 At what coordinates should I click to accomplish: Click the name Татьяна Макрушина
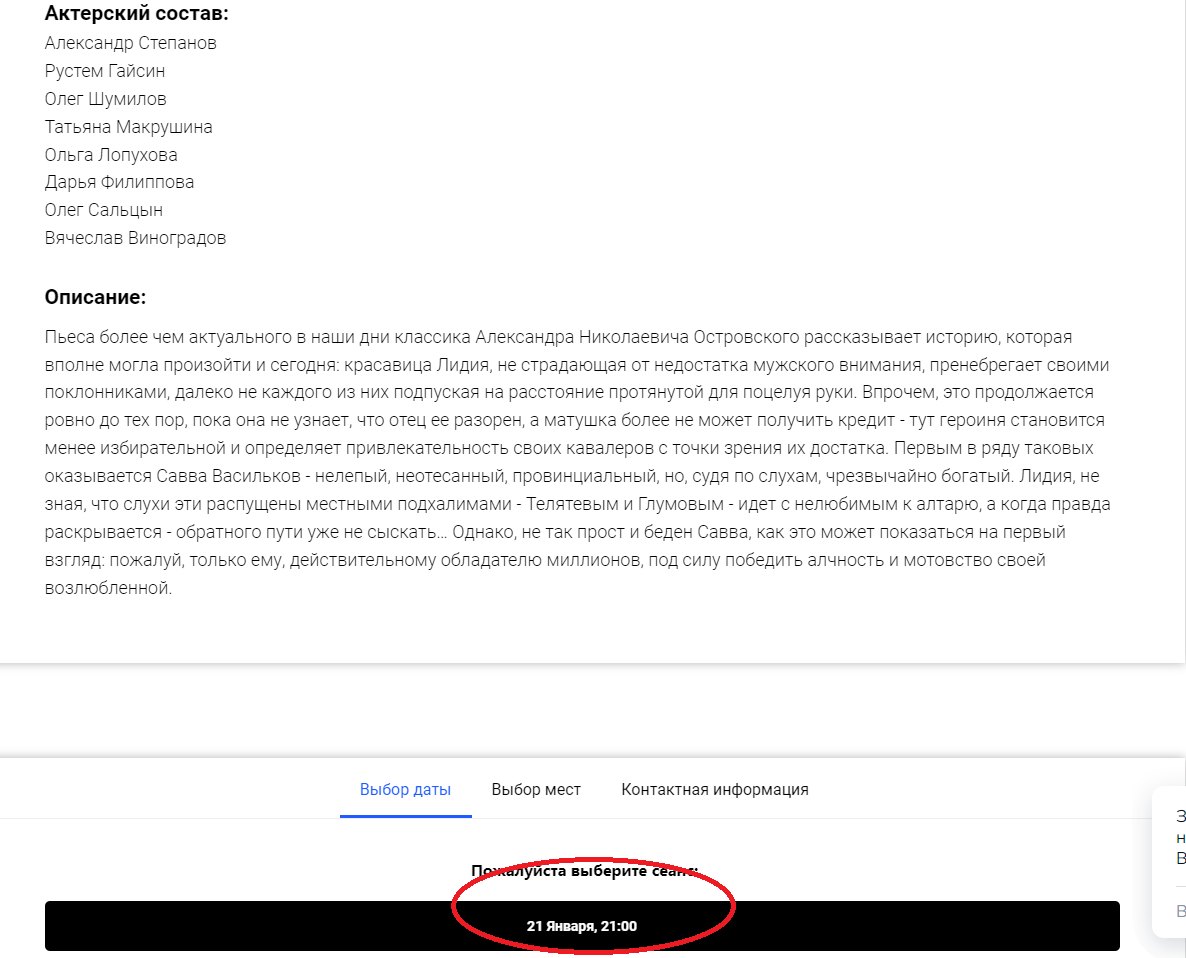(x=128, y=127)
